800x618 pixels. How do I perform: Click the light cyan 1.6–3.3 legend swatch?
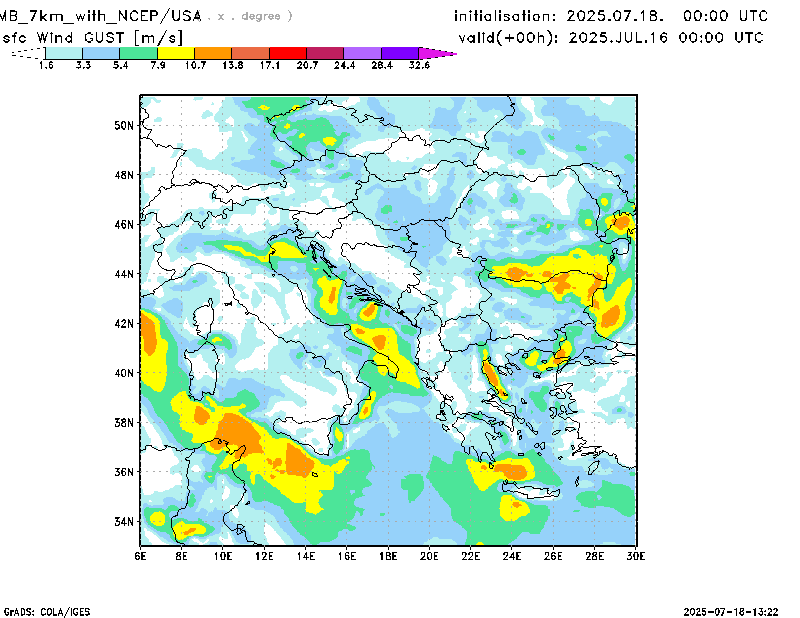(64, 53)
